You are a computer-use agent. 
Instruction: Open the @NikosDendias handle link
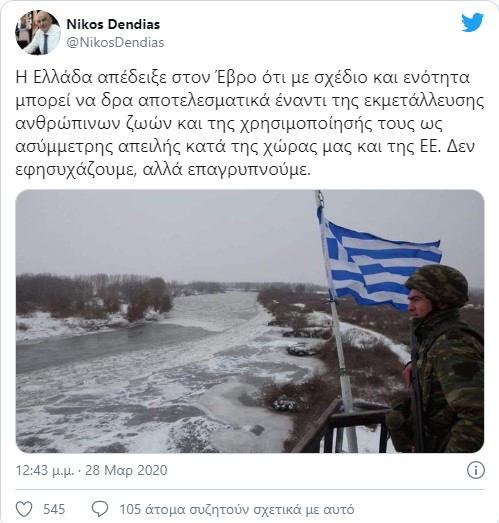(x=115, y=43)
